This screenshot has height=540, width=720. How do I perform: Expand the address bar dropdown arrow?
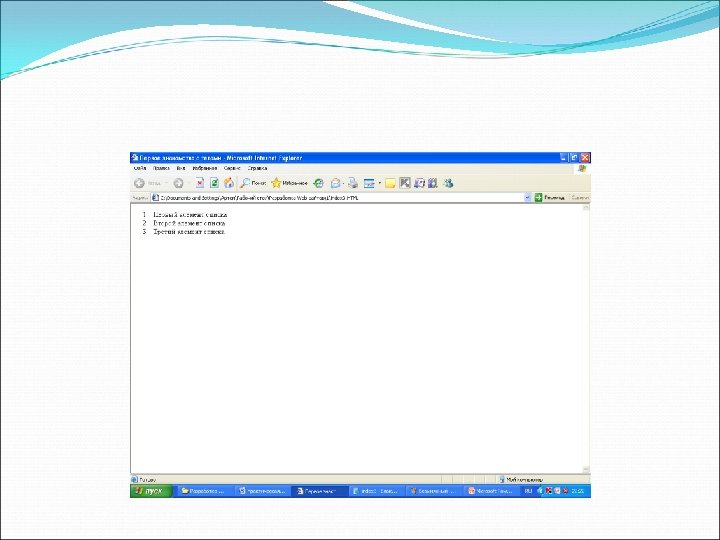tap(527, 197)
